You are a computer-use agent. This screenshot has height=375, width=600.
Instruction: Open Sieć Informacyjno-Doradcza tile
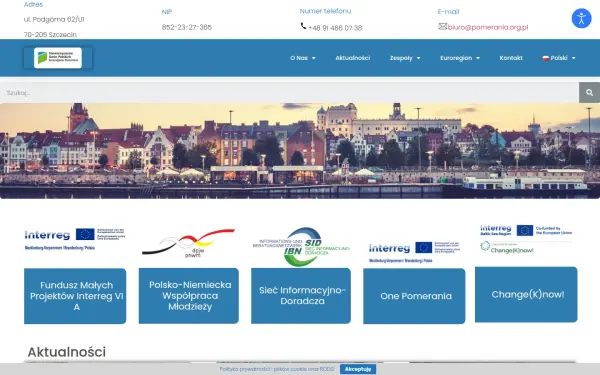301,296
